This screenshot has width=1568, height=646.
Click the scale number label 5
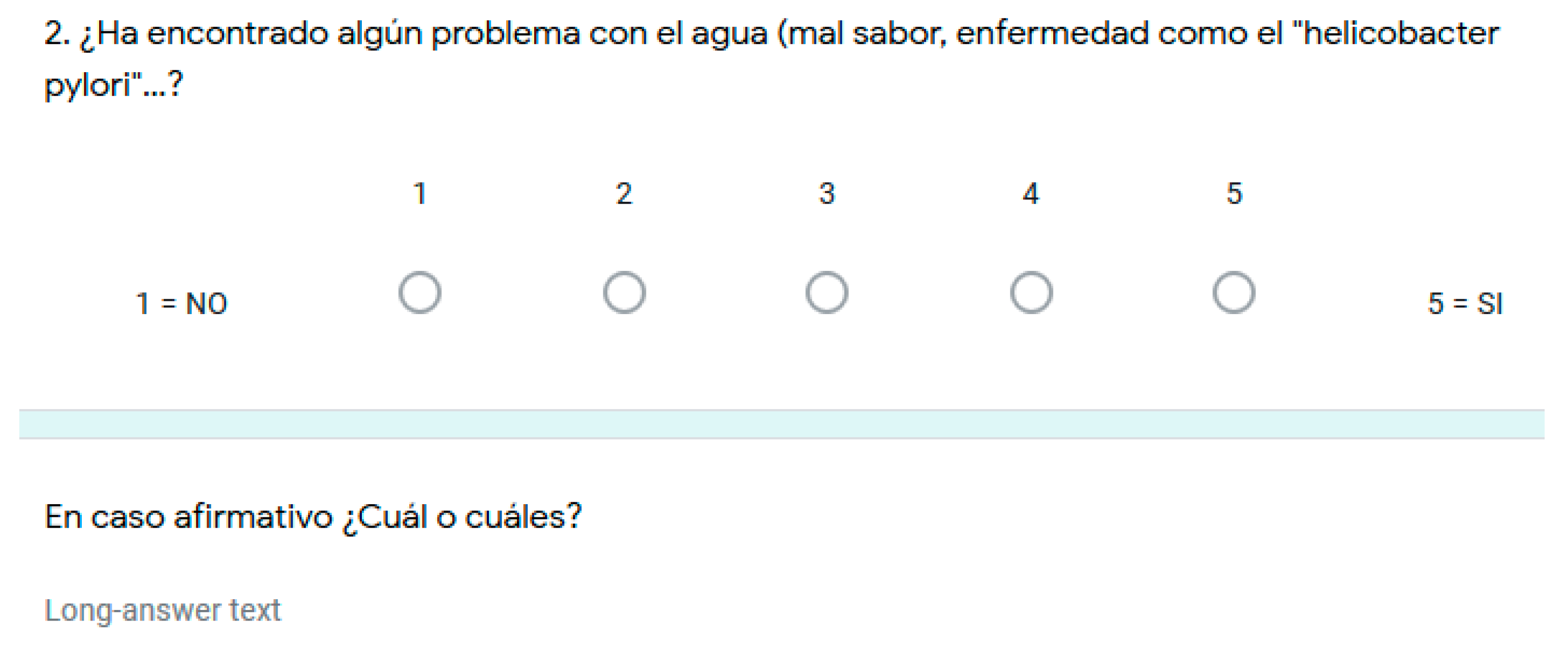point(1234,194)
